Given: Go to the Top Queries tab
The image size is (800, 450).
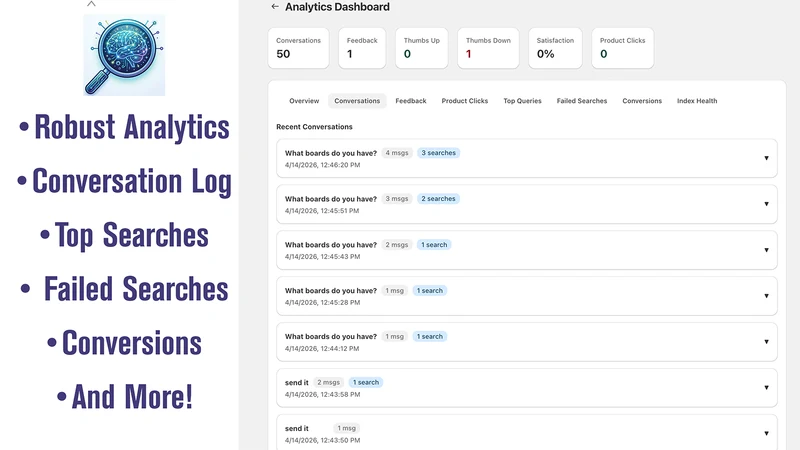Looking at the screenshot, I should coord(522,101).
